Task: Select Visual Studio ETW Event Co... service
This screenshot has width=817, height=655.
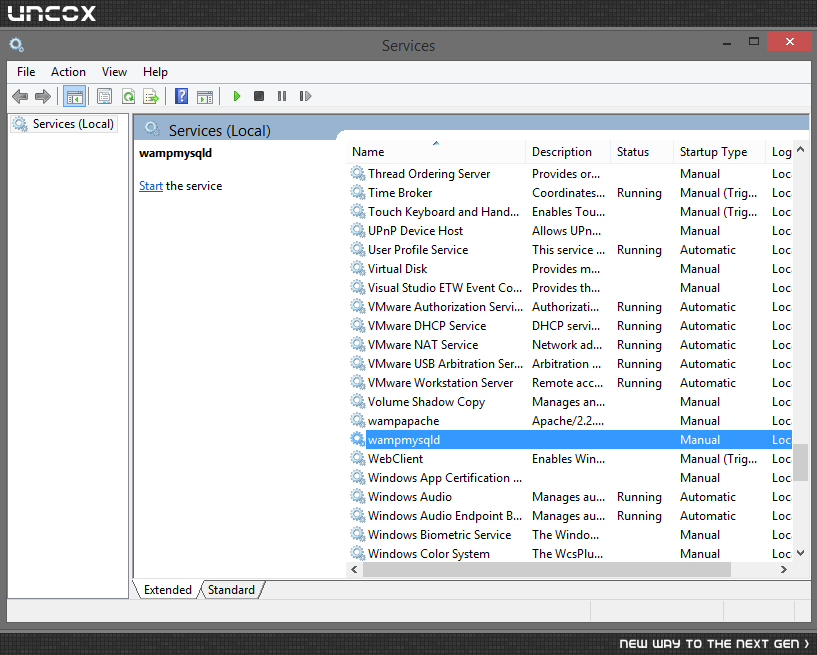Action: coord(570,288)
